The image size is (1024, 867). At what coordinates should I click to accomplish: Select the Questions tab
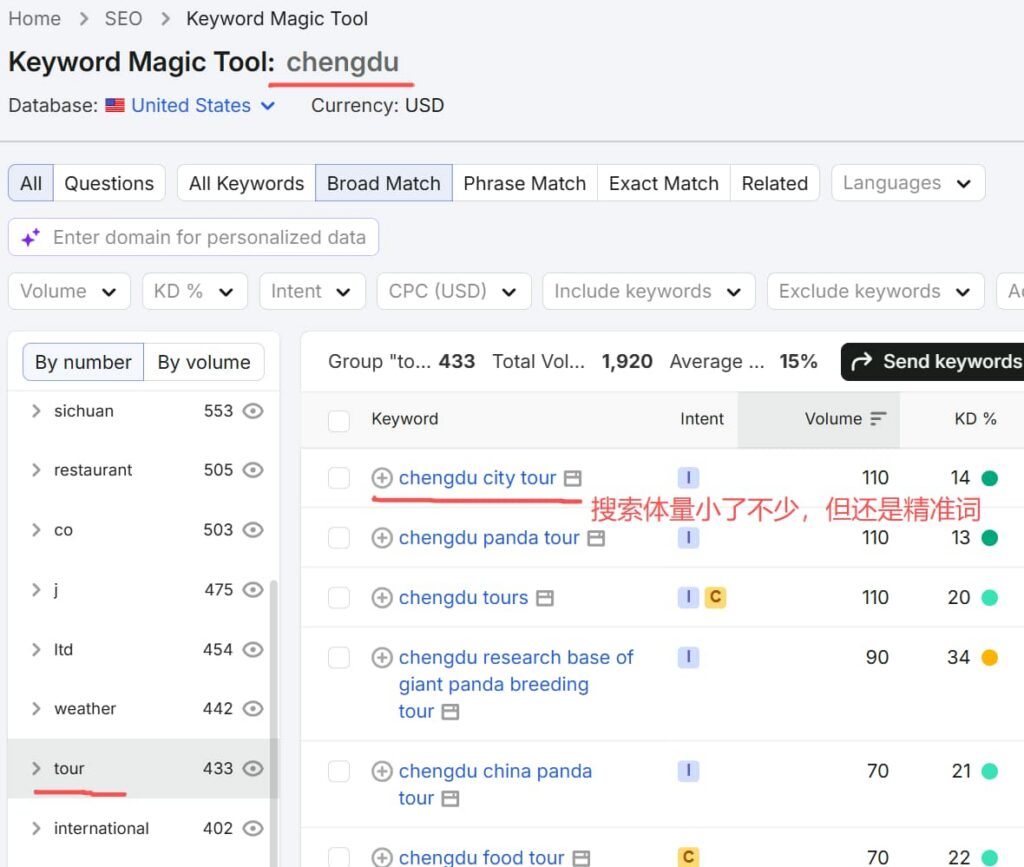click(x=109, y=183)
